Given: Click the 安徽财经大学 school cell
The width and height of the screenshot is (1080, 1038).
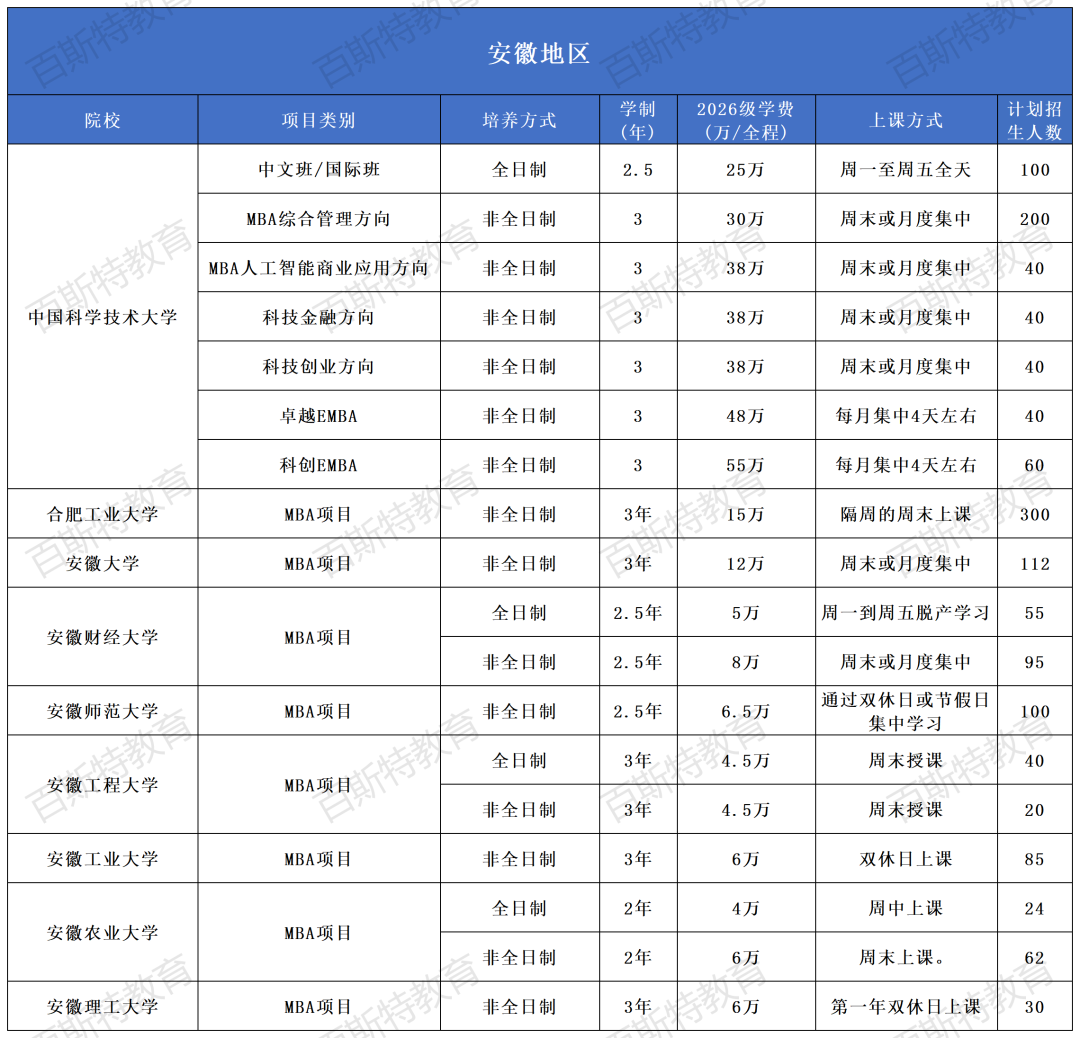Looking at the screenshot, I should (103, 637).
